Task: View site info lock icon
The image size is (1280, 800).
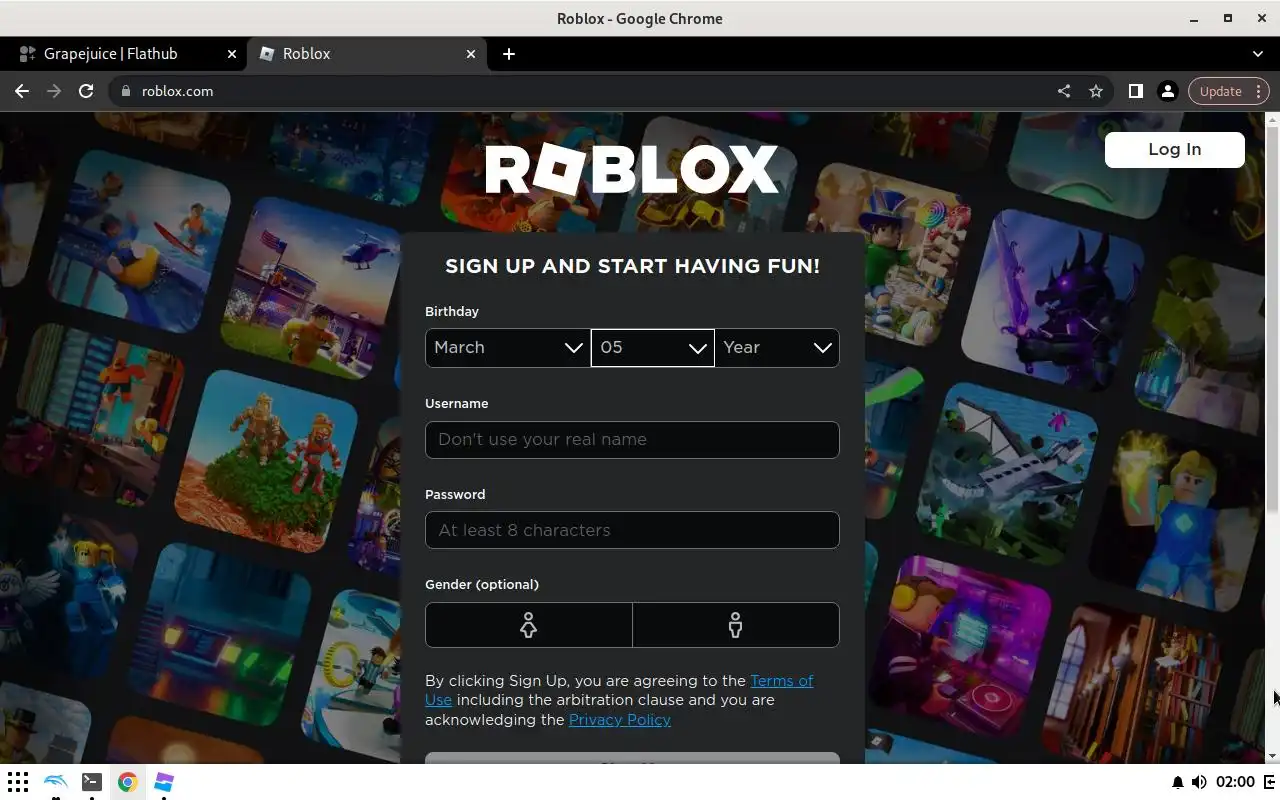Action: [125, 91]
